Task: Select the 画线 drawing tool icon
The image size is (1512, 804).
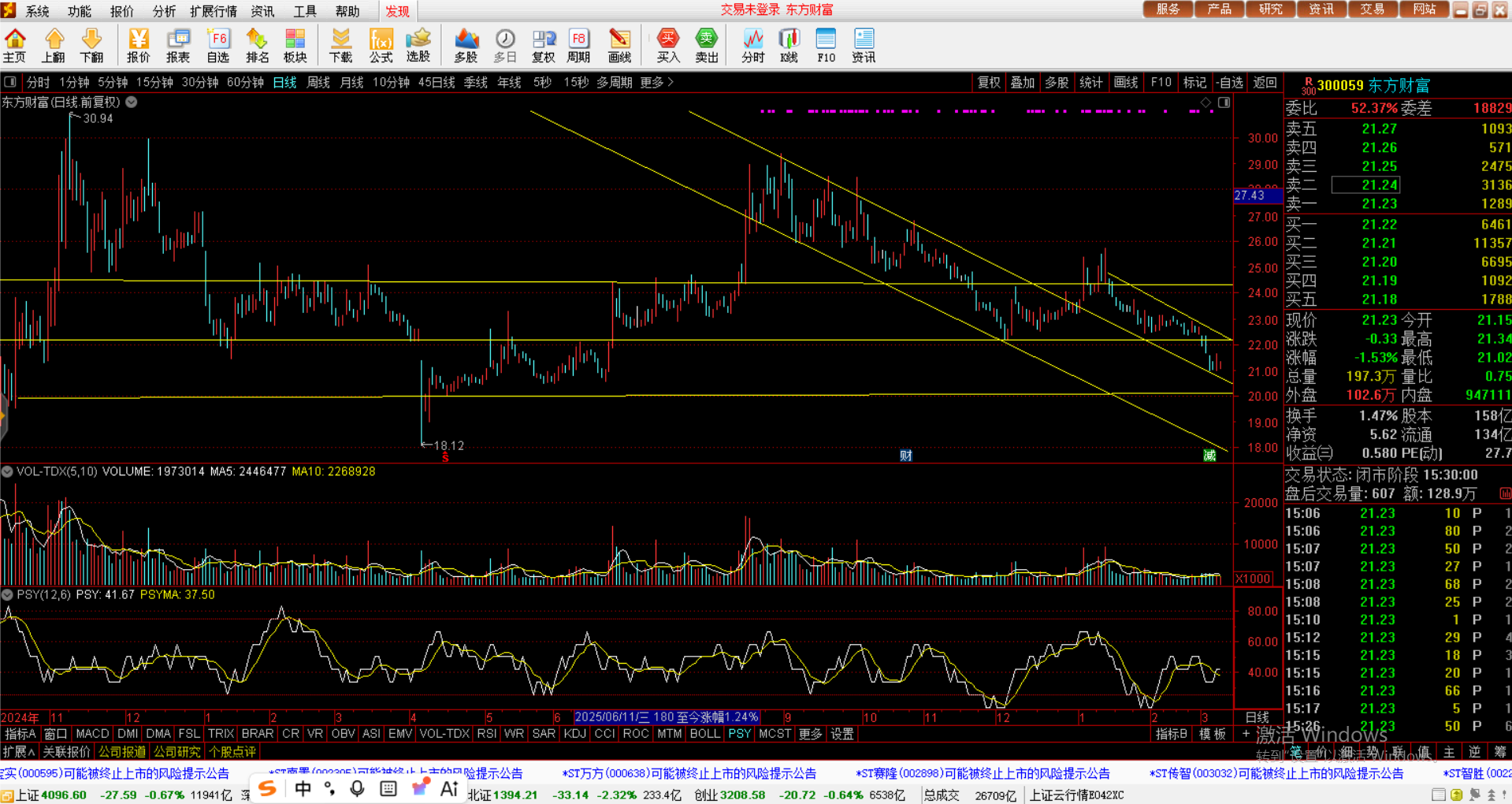Action: [620, 46]
